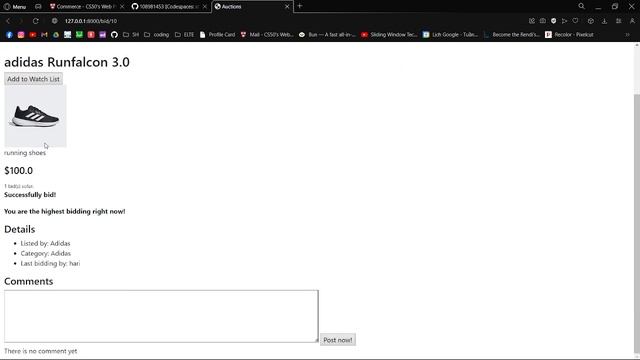Open Facebook bookmark icon
Image resolution: width=640 pixels, height=360 pixels.
(x=9, y=35)
